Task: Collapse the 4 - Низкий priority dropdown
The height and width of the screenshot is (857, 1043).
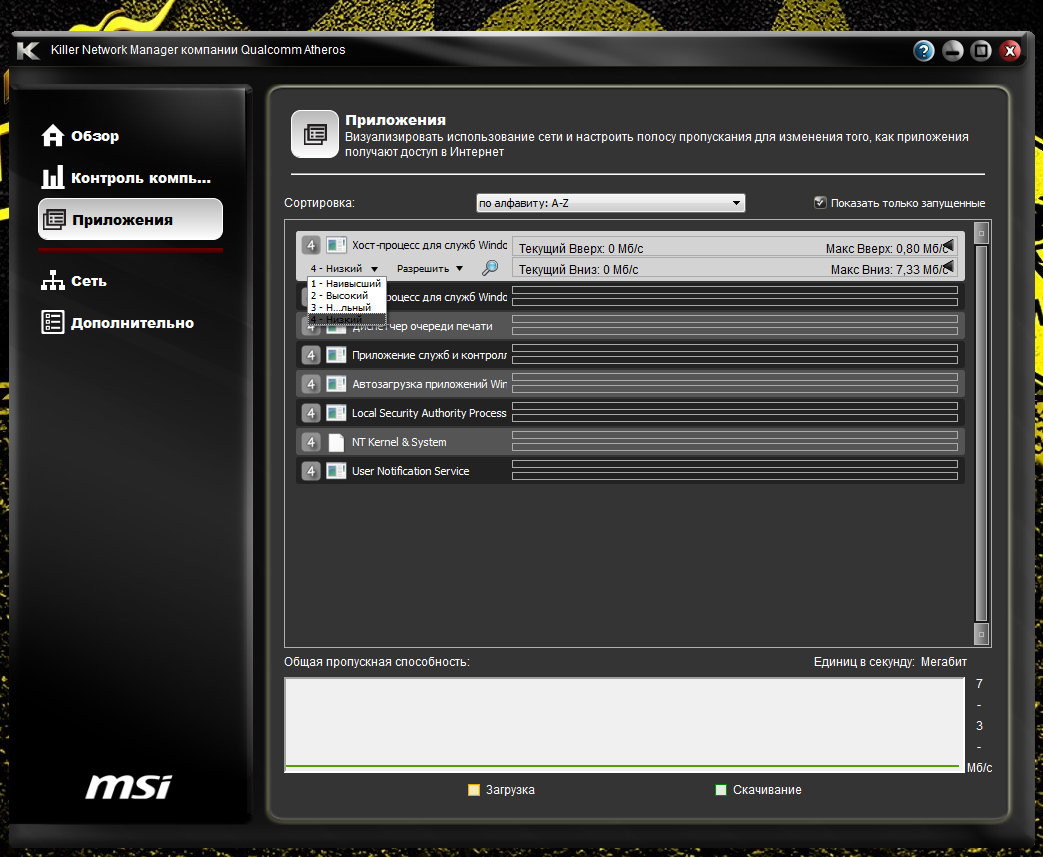Action: (344, 268)
